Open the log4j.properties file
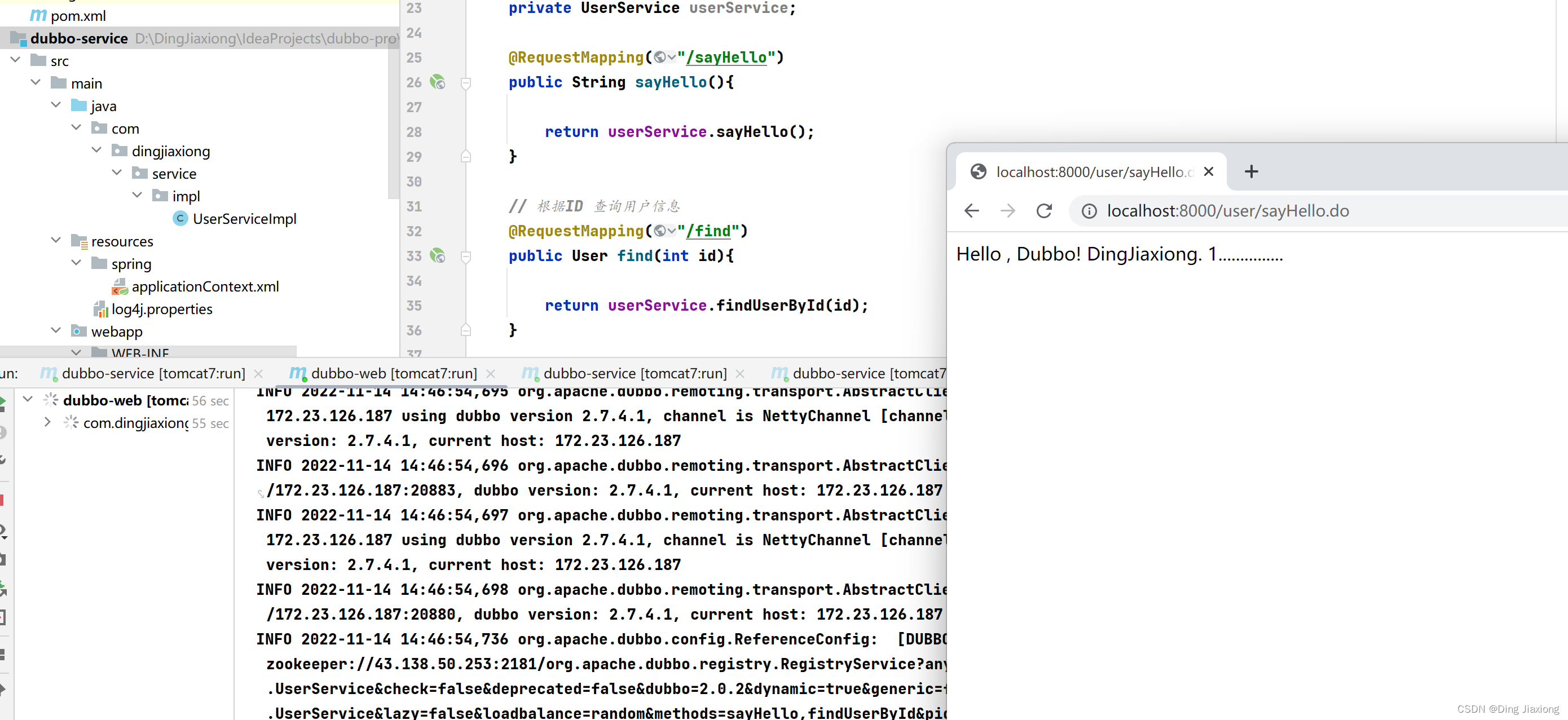 [x=161, y=309]
